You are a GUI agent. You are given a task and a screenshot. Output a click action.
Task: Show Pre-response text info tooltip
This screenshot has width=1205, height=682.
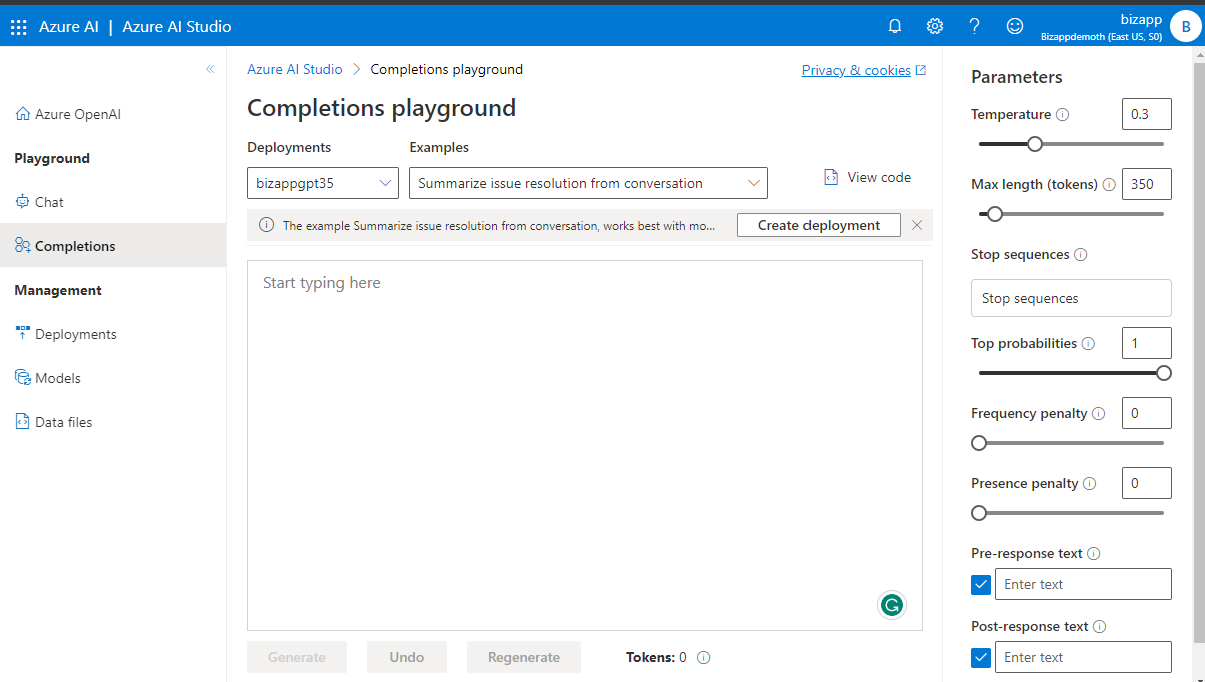(1094, 553)
